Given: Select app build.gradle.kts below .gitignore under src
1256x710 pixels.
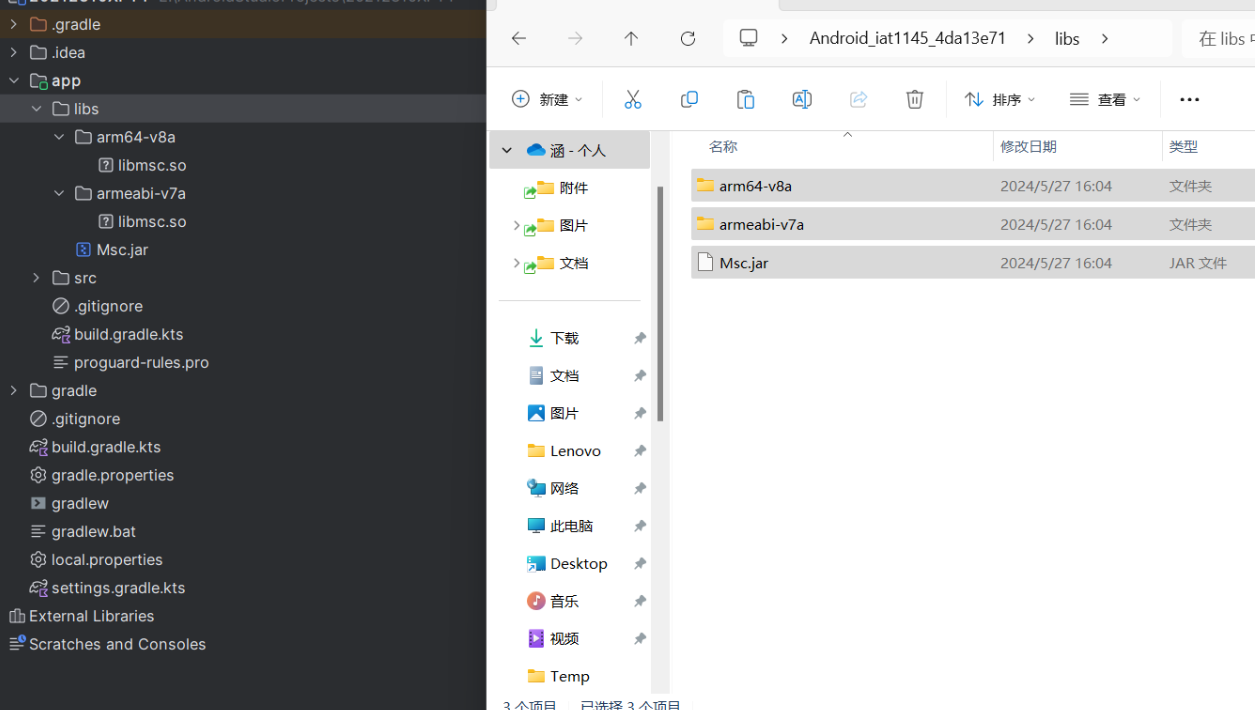Looking at the screenshot, I should [x=128, y=334].
